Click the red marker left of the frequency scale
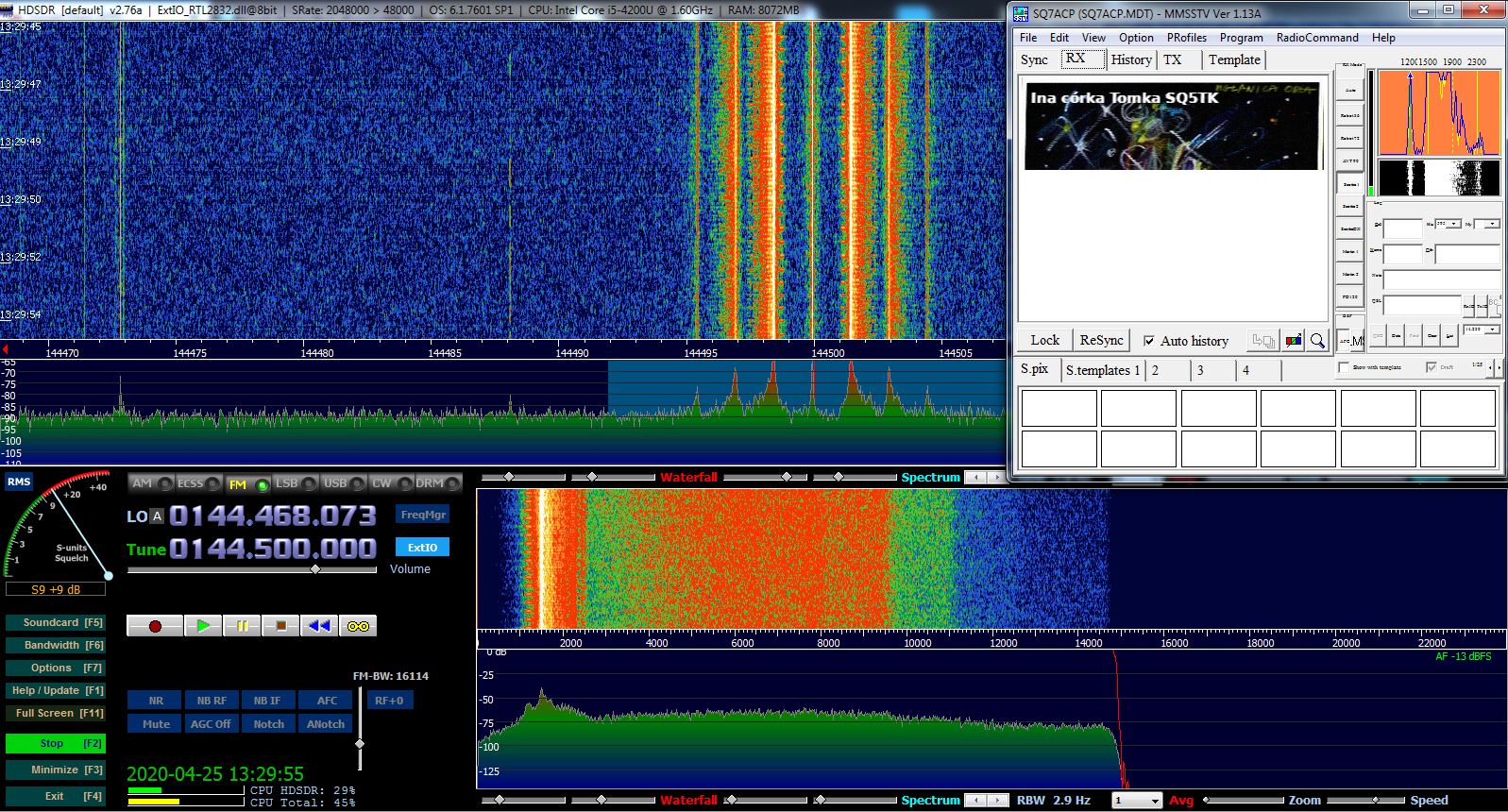The image size is (1508, 812). pyautogui.click(x=5, y=350)
